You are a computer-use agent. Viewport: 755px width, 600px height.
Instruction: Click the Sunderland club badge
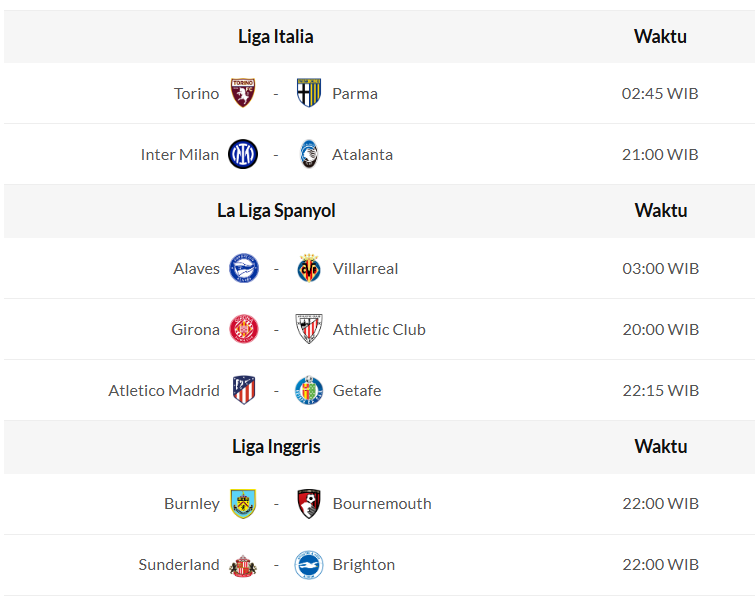[243, 564]
